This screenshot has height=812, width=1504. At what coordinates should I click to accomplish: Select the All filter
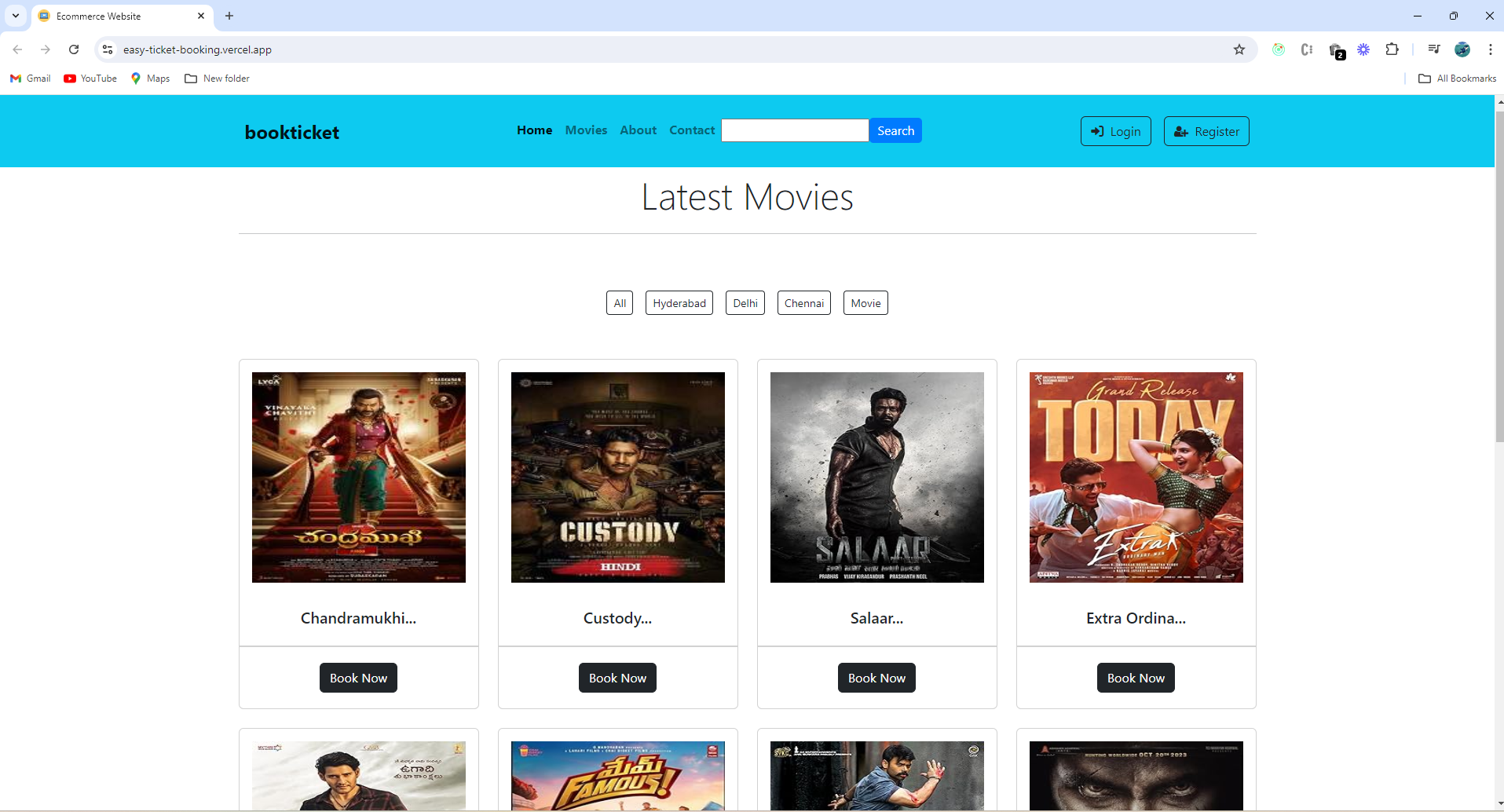click(620, 303)
